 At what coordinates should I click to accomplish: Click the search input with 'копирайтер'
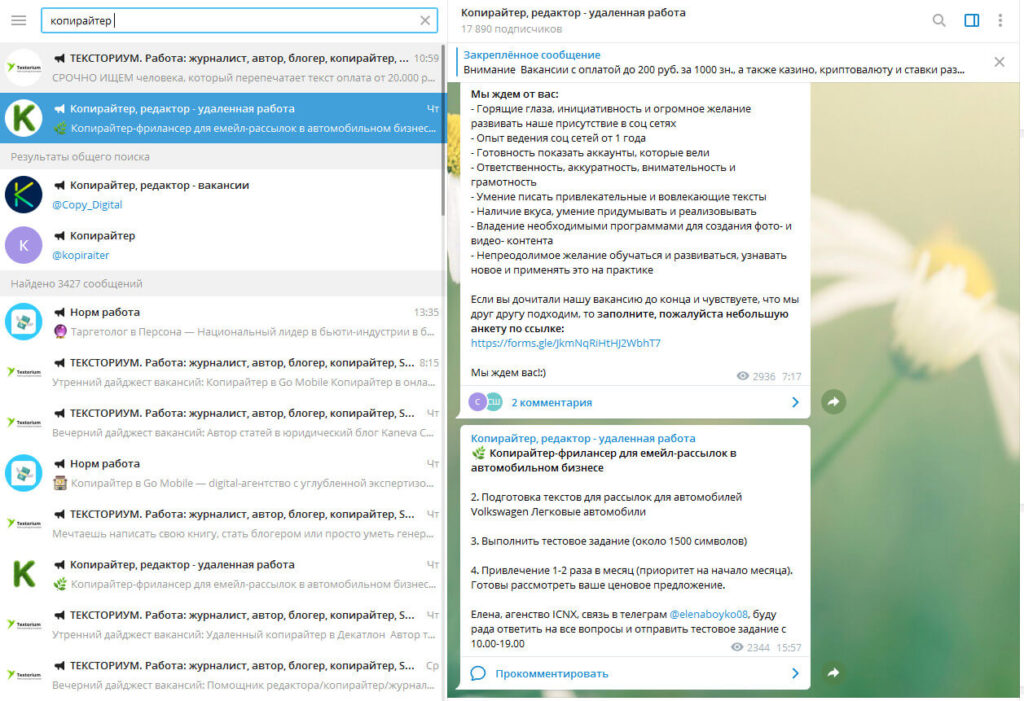230,20
